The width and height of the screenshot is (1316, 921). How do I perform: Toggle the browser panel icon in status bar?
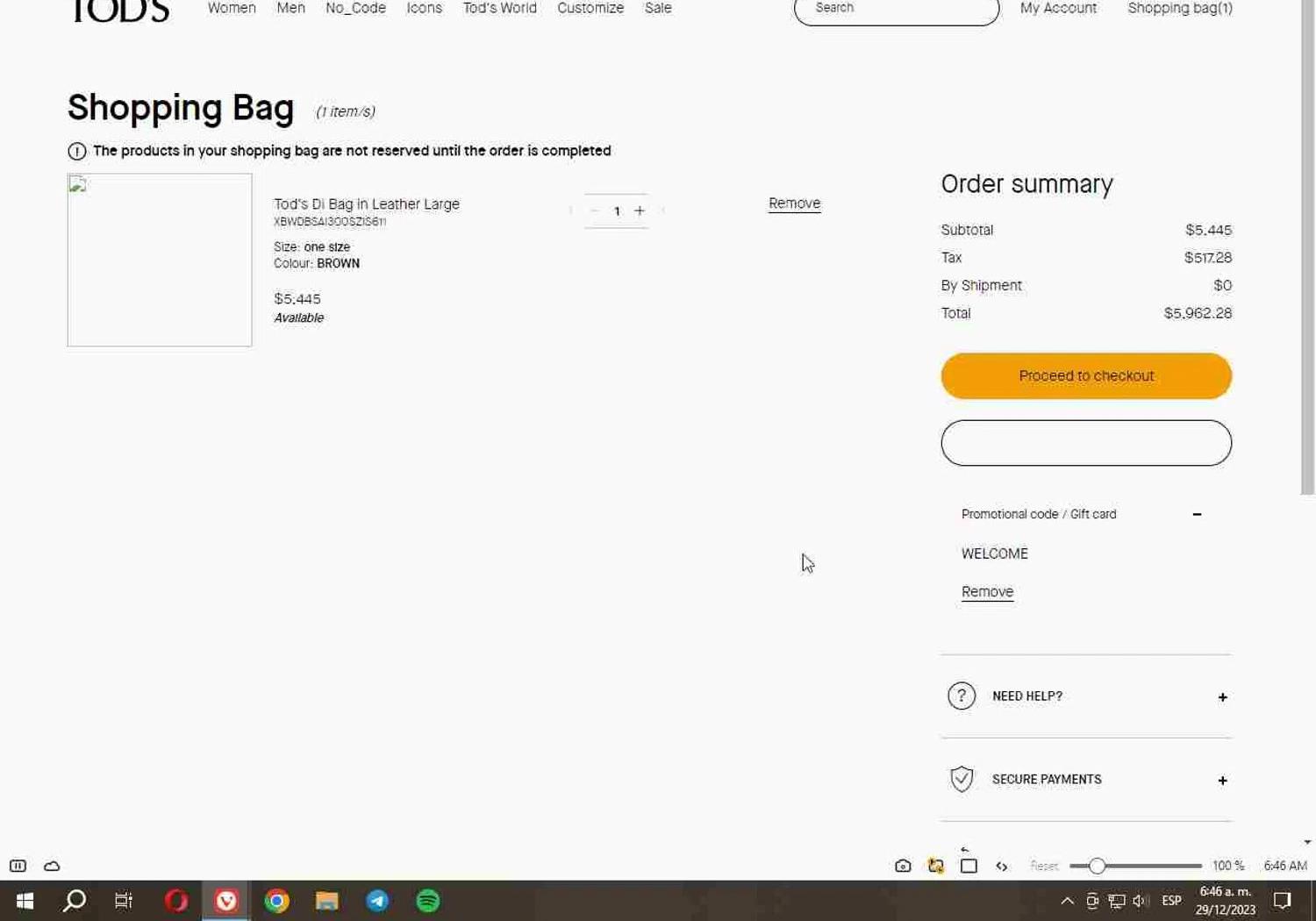tap(18, 866)
